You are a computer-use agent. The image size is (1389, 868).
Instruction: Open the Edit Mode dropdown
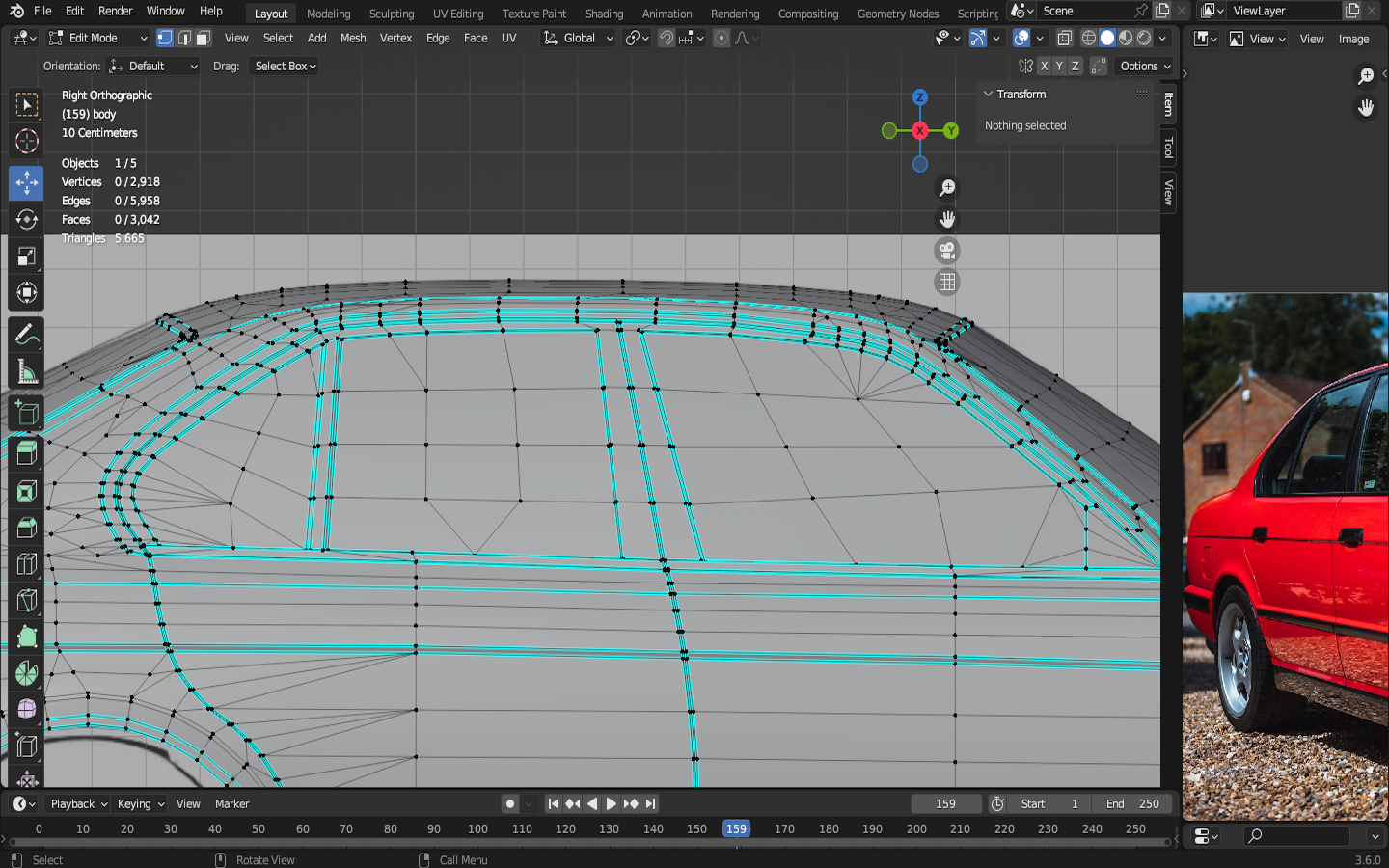coord(97,39)
